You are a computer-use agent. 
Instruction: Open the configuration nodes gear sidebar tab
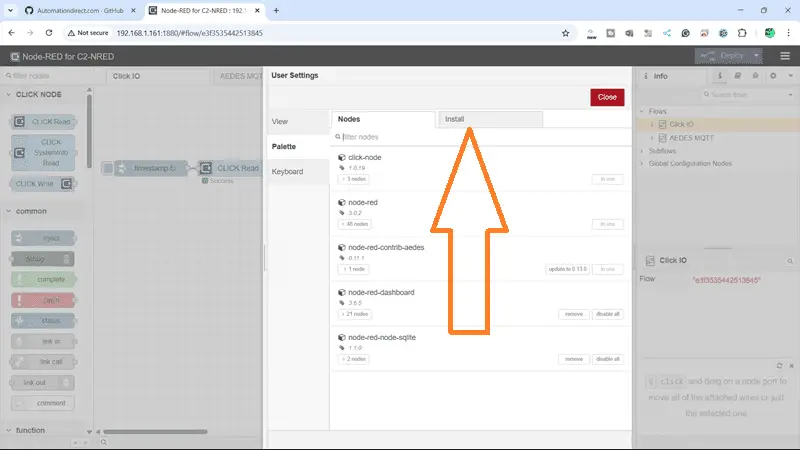pos(773,76)
